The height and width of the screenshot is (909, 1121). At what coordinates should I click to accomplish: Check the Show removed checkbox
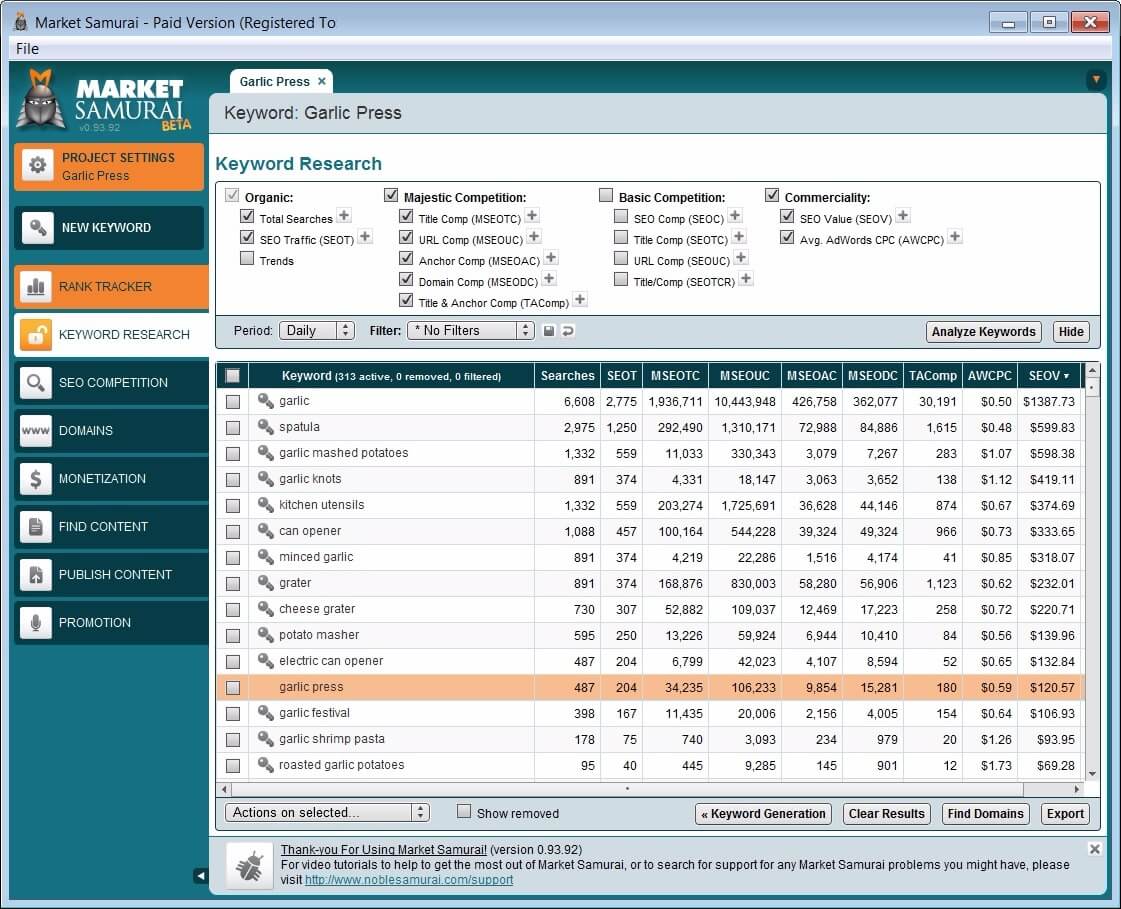pyautogui.click(x=464, y=811)
